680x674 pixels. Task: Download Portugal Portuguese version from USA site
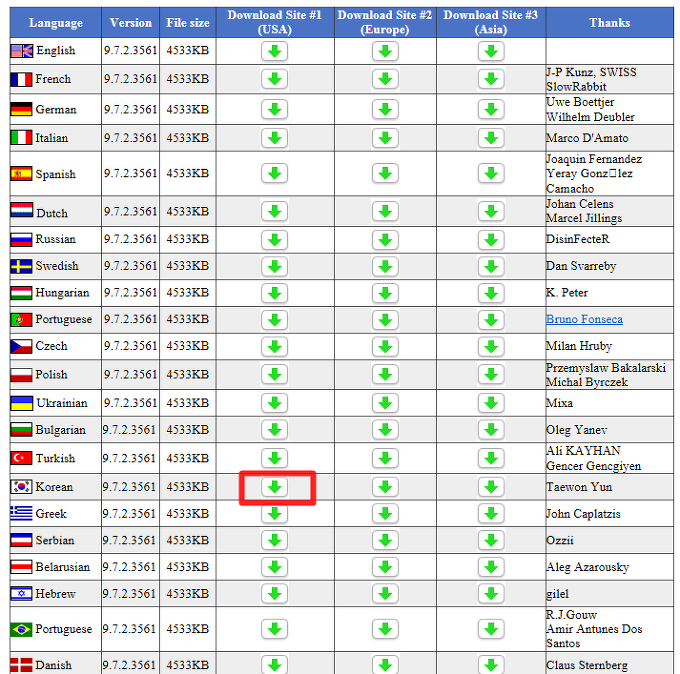(275, 320)
